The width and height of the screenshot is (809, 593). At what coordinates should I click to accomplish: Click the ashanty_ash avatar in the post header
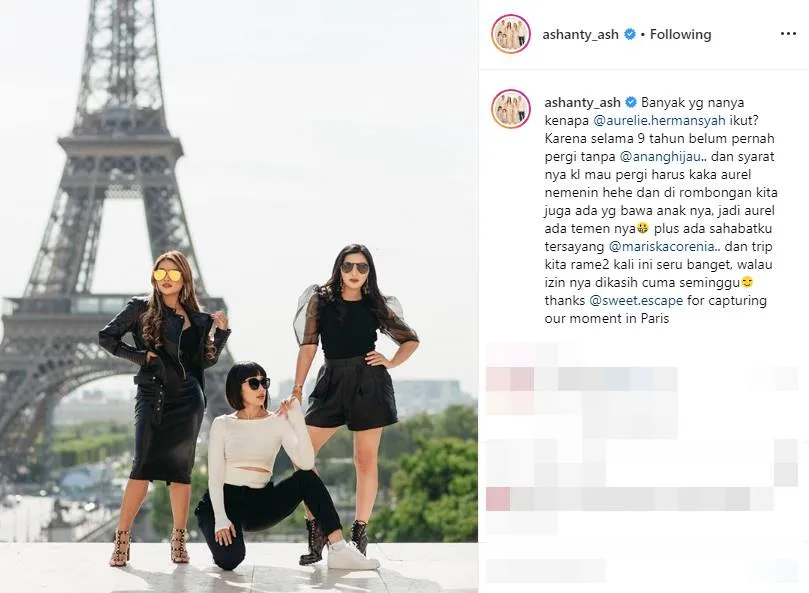[511, 34]
